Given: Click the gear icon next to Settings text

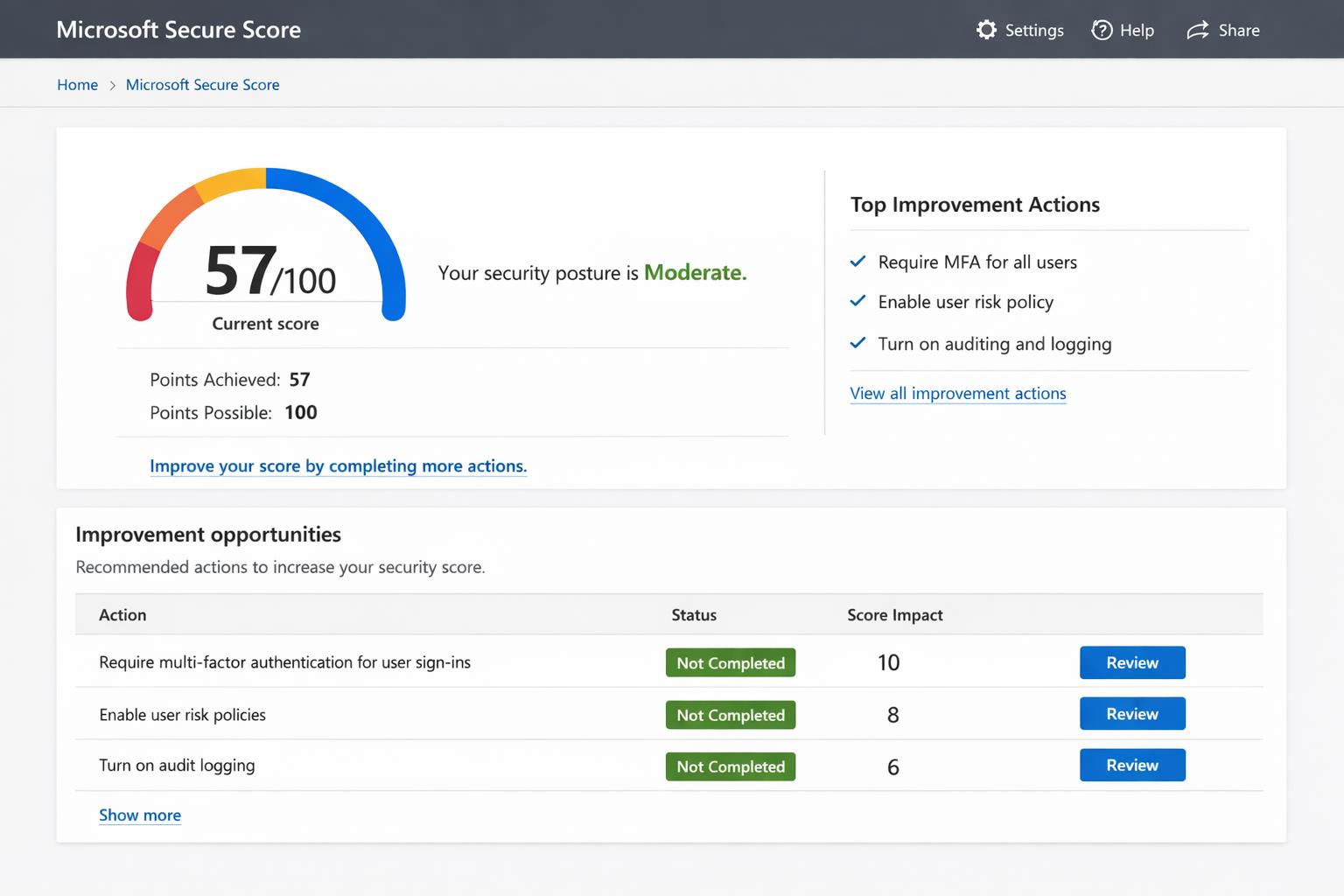Looking at the screenshot, I should point(986,29).
